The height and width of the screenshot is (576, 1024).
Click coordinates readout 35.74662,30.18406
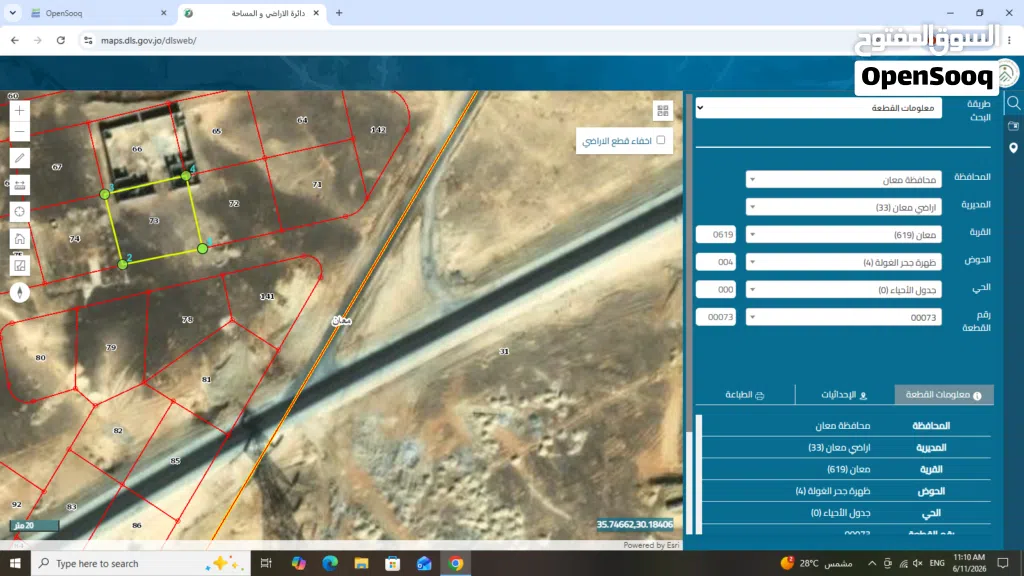coord(634,524)
